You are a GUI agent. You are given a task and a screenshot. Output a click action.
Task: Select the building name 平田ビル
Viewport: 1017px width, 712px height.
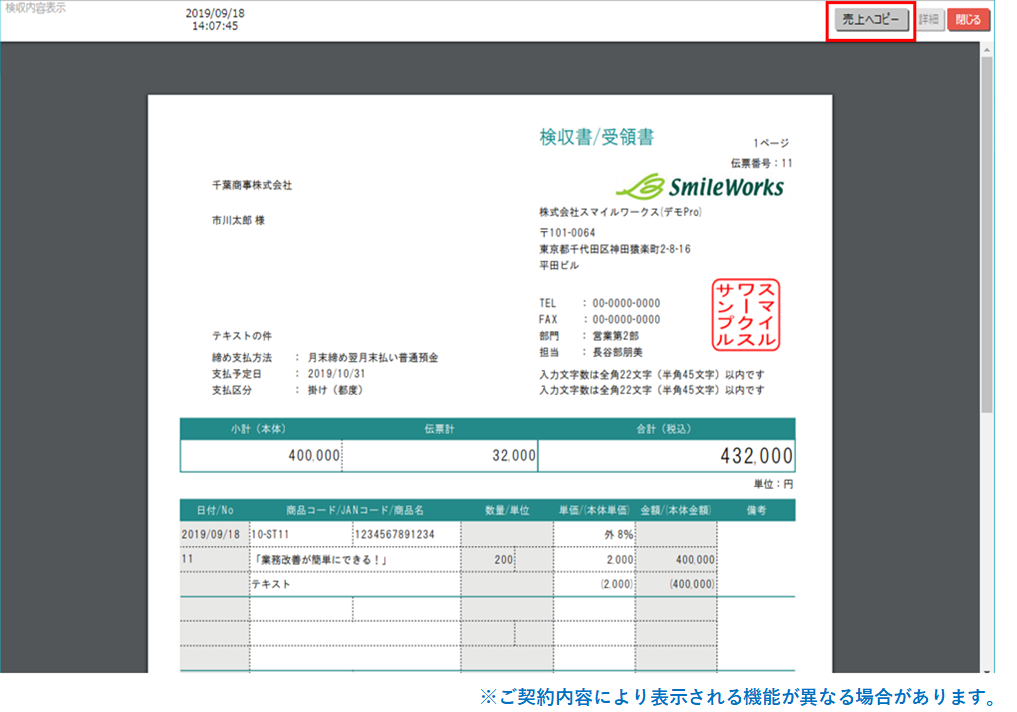coord(559,265)
